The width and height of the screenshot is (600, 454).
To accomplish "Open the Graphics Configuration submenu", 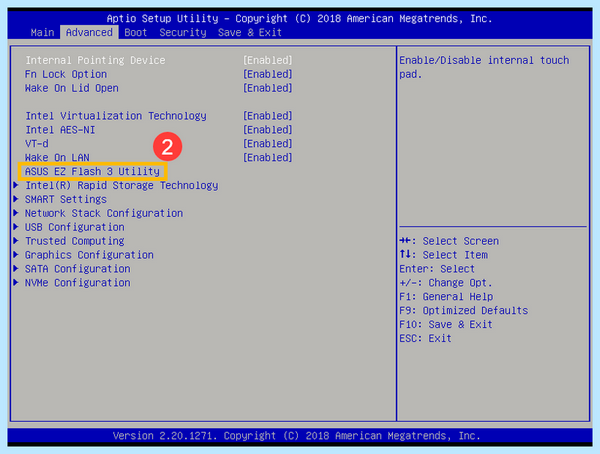I will (89, 255).
